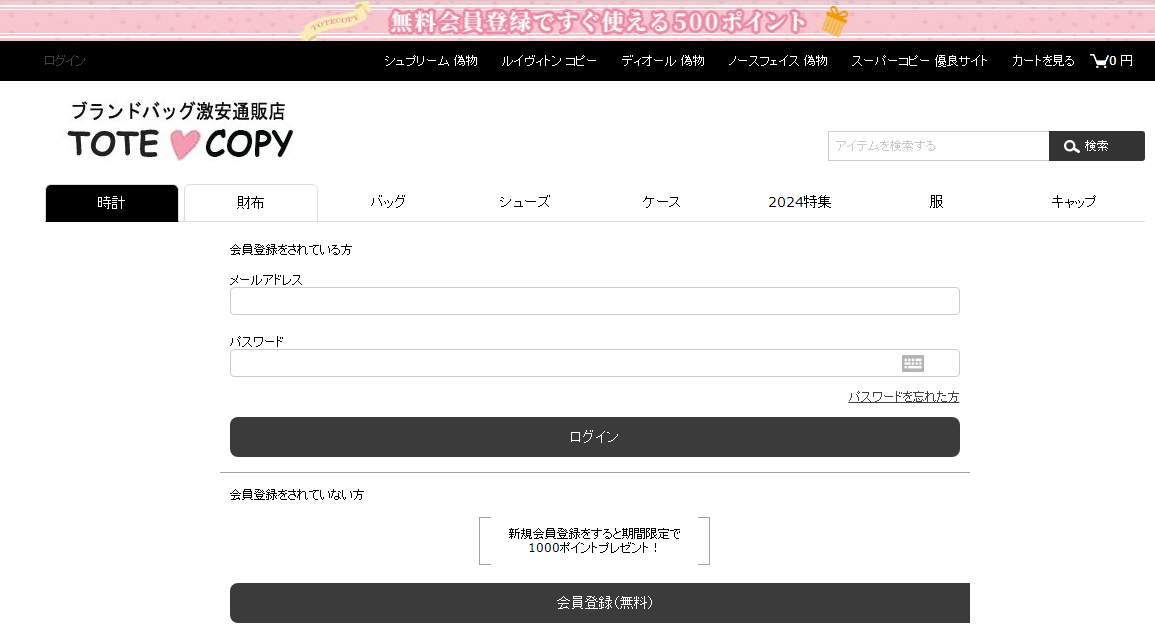Select the 時計 category tab
The image size is (1155, 627).
click(112, 203)
